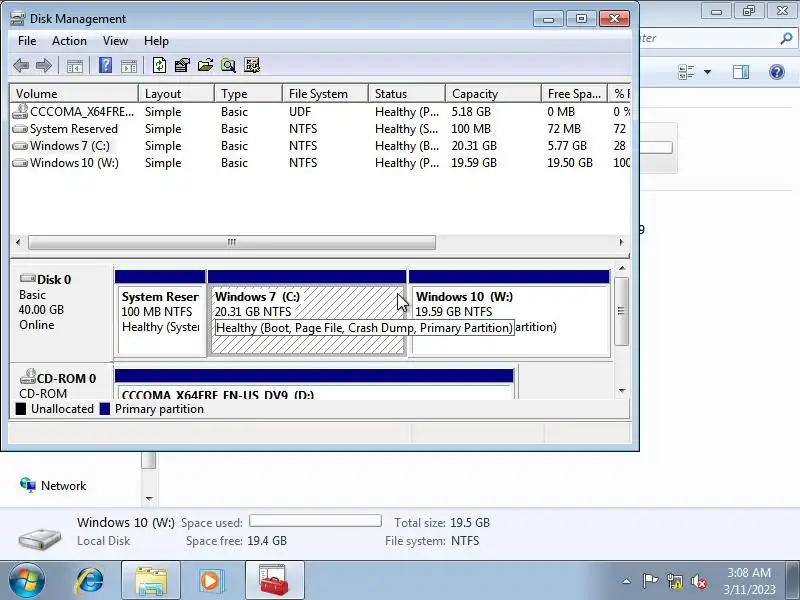Sort by the Free Space column header

(x=574, y=94)
